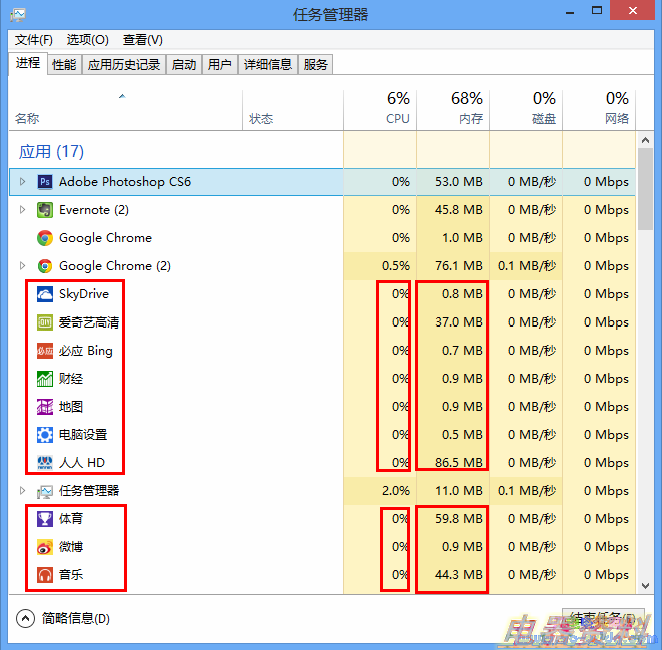Click the 财经 finance chart icon
This screenshot has width=662, height=650.
point(44,379)
